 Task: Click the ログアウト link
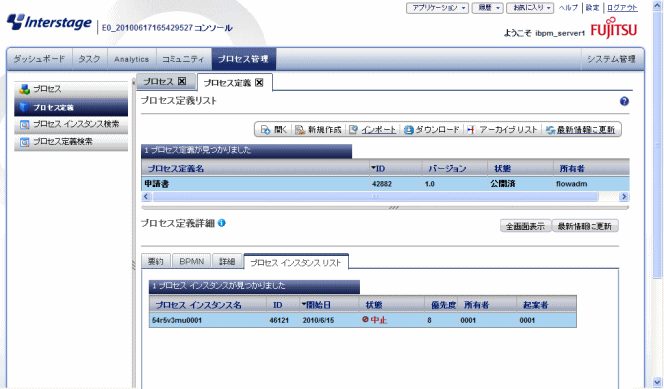[622, 8]
